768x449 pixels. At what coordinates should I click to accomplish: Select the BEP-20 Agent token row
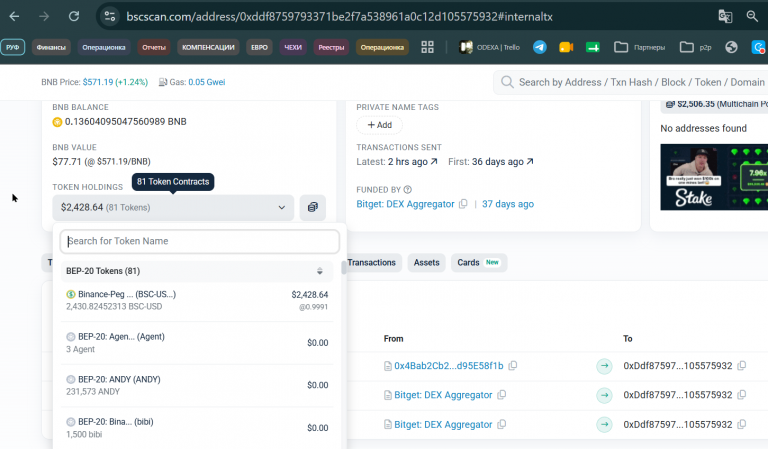click(197, 343)
